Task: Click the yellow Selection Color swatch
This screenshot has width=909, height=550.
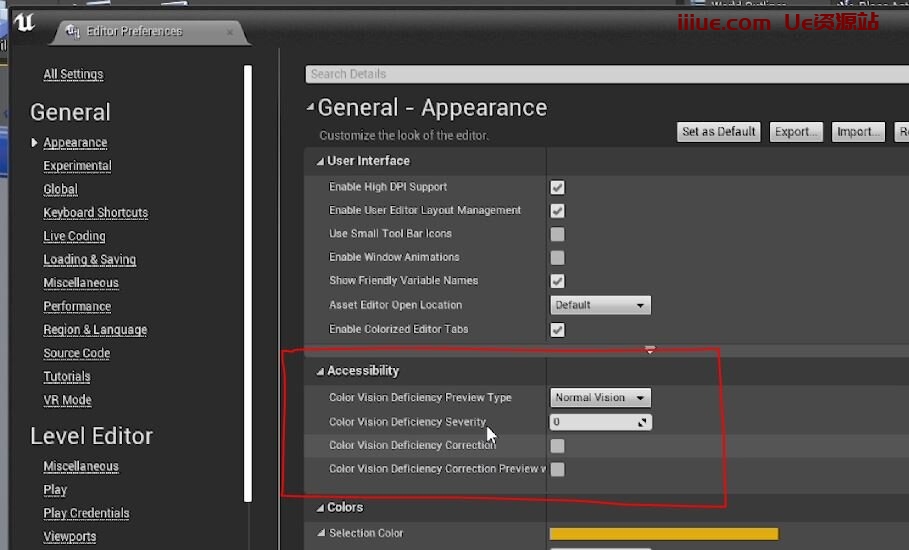Action: click(x=663, y=534)
